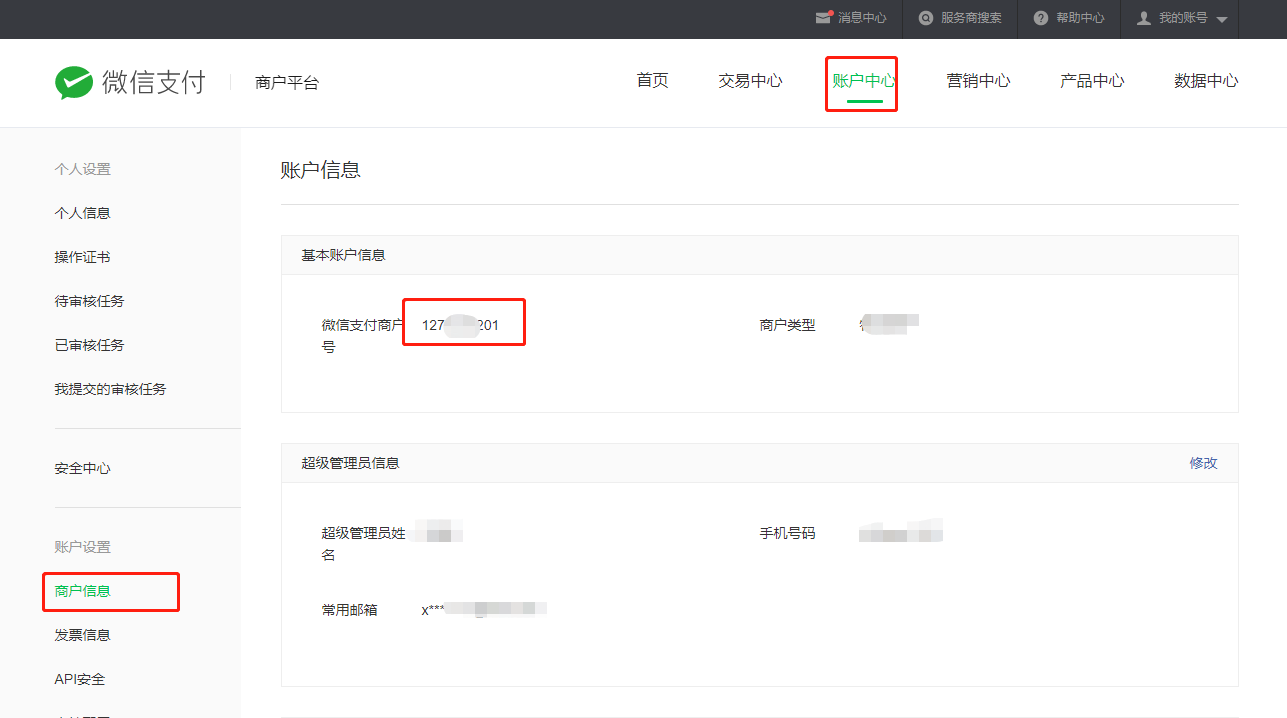Open API安全 in the sidebar
Image resolution: width=1287 pixels, height=718 pixels.
79,679
